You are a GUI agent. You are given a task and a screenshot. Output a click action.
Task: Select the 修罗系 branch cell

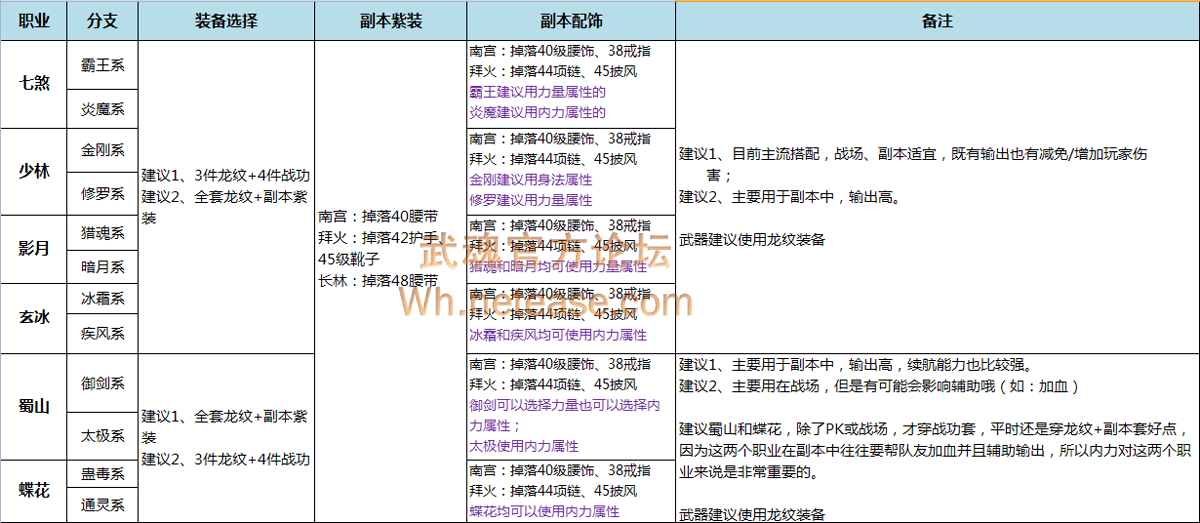click(102, 194)
